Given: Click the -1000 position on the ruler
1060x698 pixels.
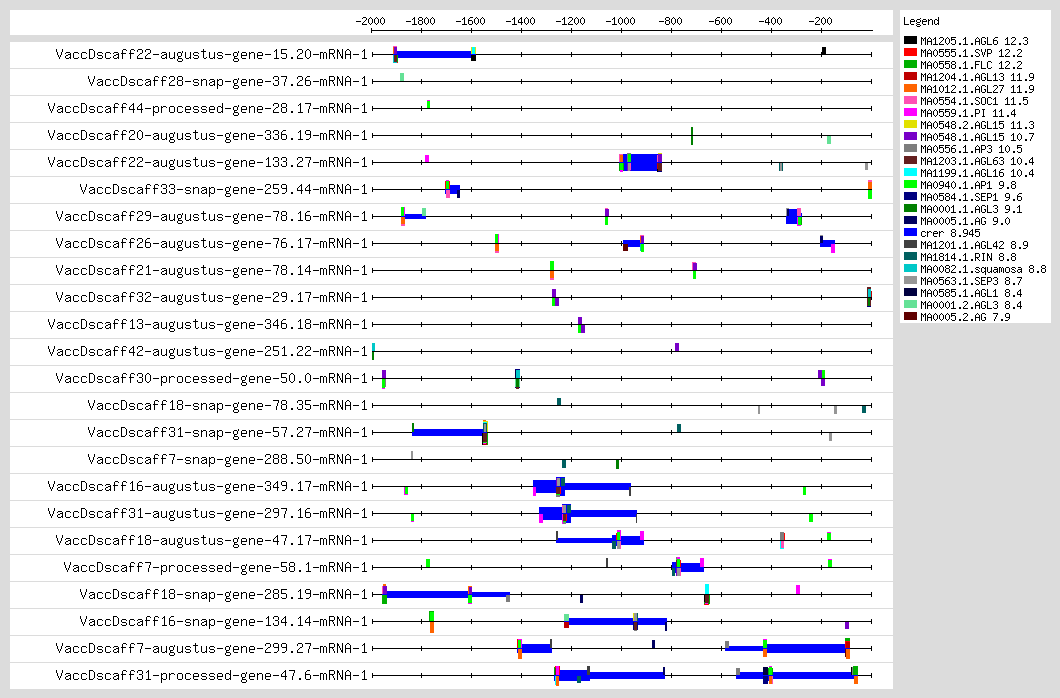Looking at the screenshot, I should 621,20.
